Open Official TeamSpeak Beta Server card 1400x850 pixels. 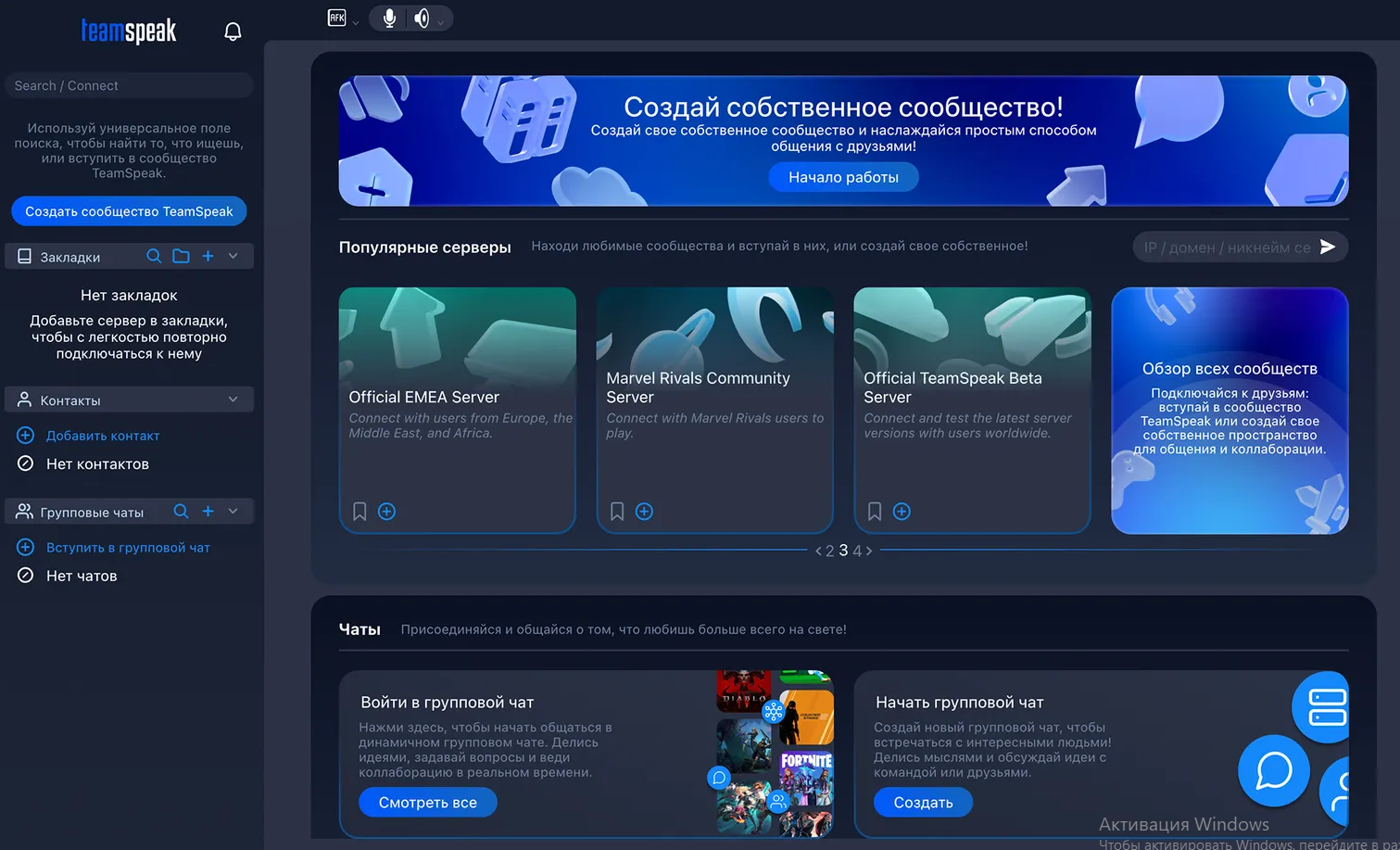point(973,410)
